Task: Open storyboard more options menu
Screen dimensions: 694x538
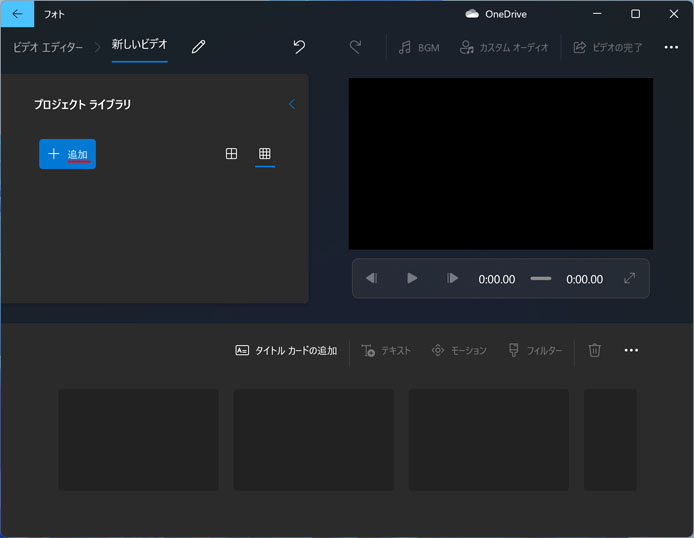Action: click(631, 350)
